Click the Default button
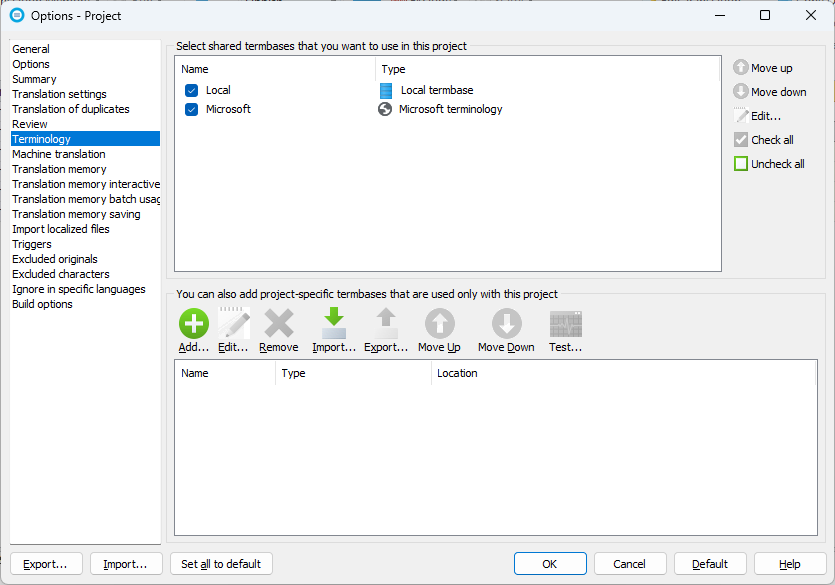This screenshot has width=835, height=585. [x=710, y=564]
